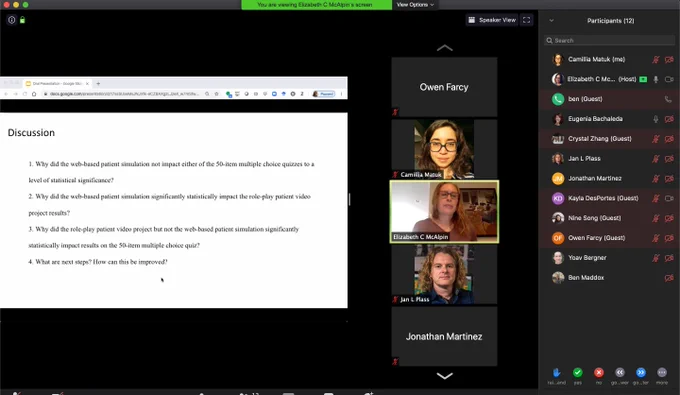Close the Oral Presentation browser tab
This screenshot has height=395, width=680.
(x=87, y=83)
